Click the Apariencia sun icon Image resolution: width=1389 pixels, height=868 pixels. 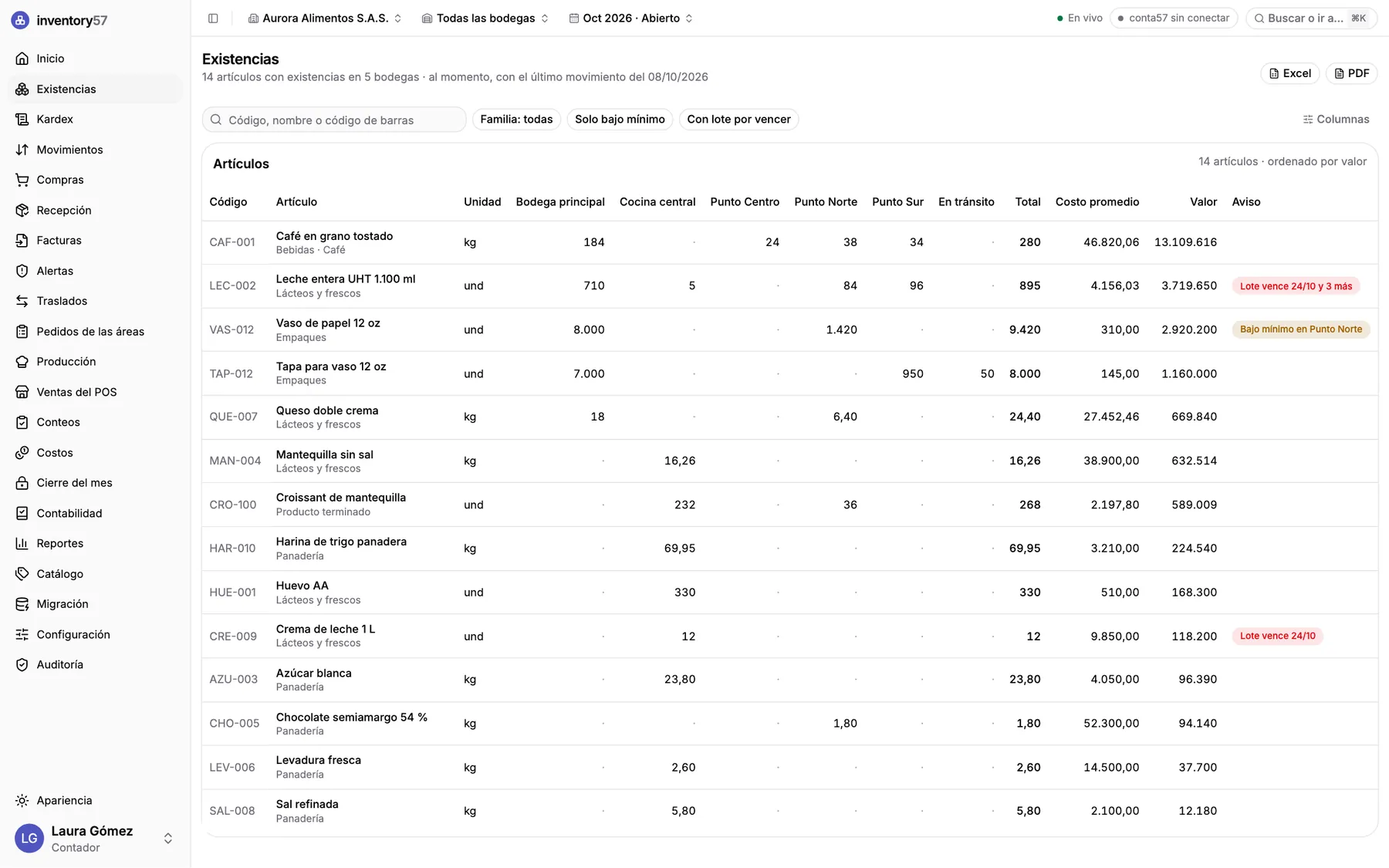point(22,800)
